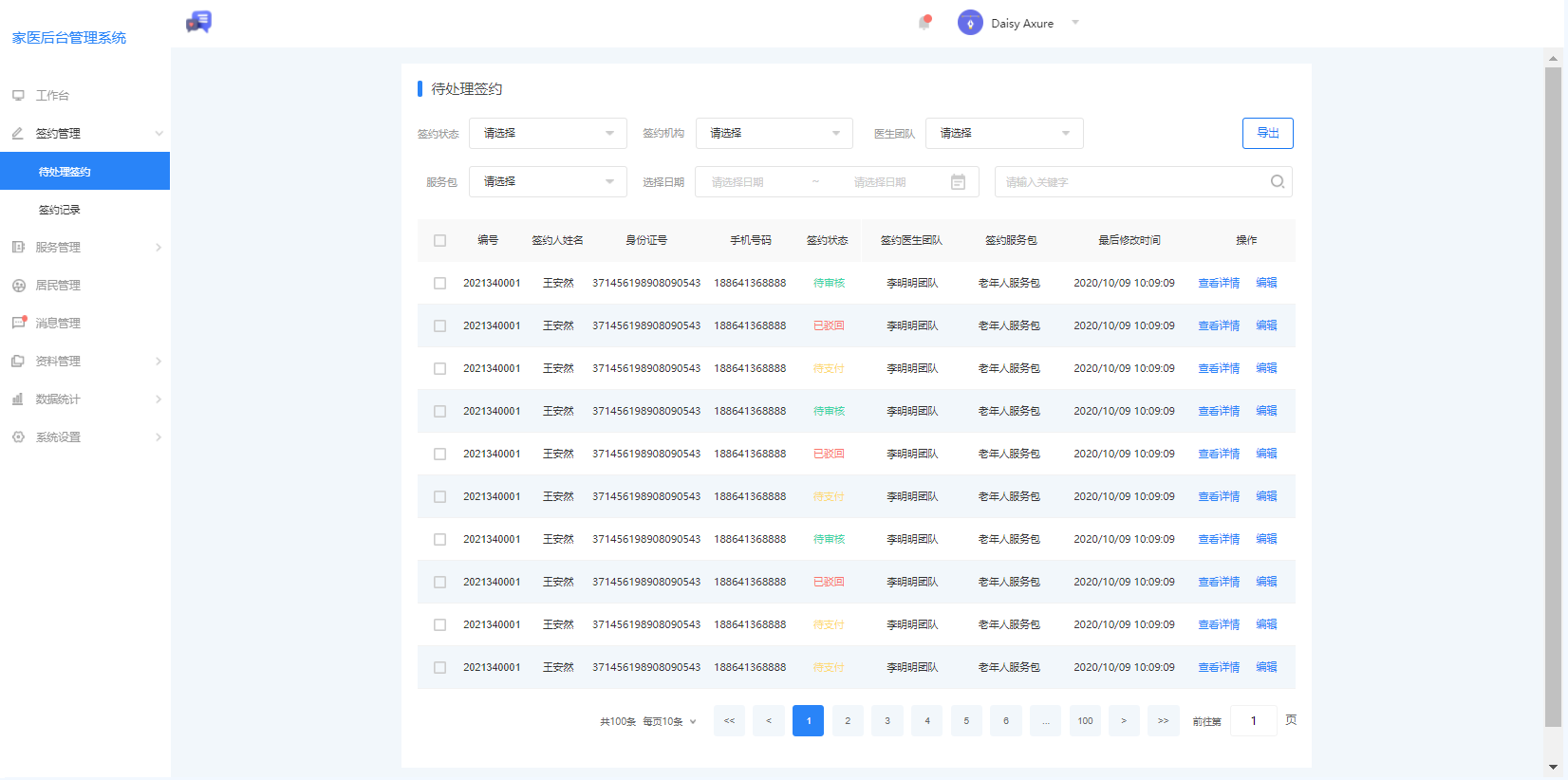The width and height of the screenshot is (1568, 780).
Task: Expand the 资料管理 menu chevron
Action: point(159,361)
